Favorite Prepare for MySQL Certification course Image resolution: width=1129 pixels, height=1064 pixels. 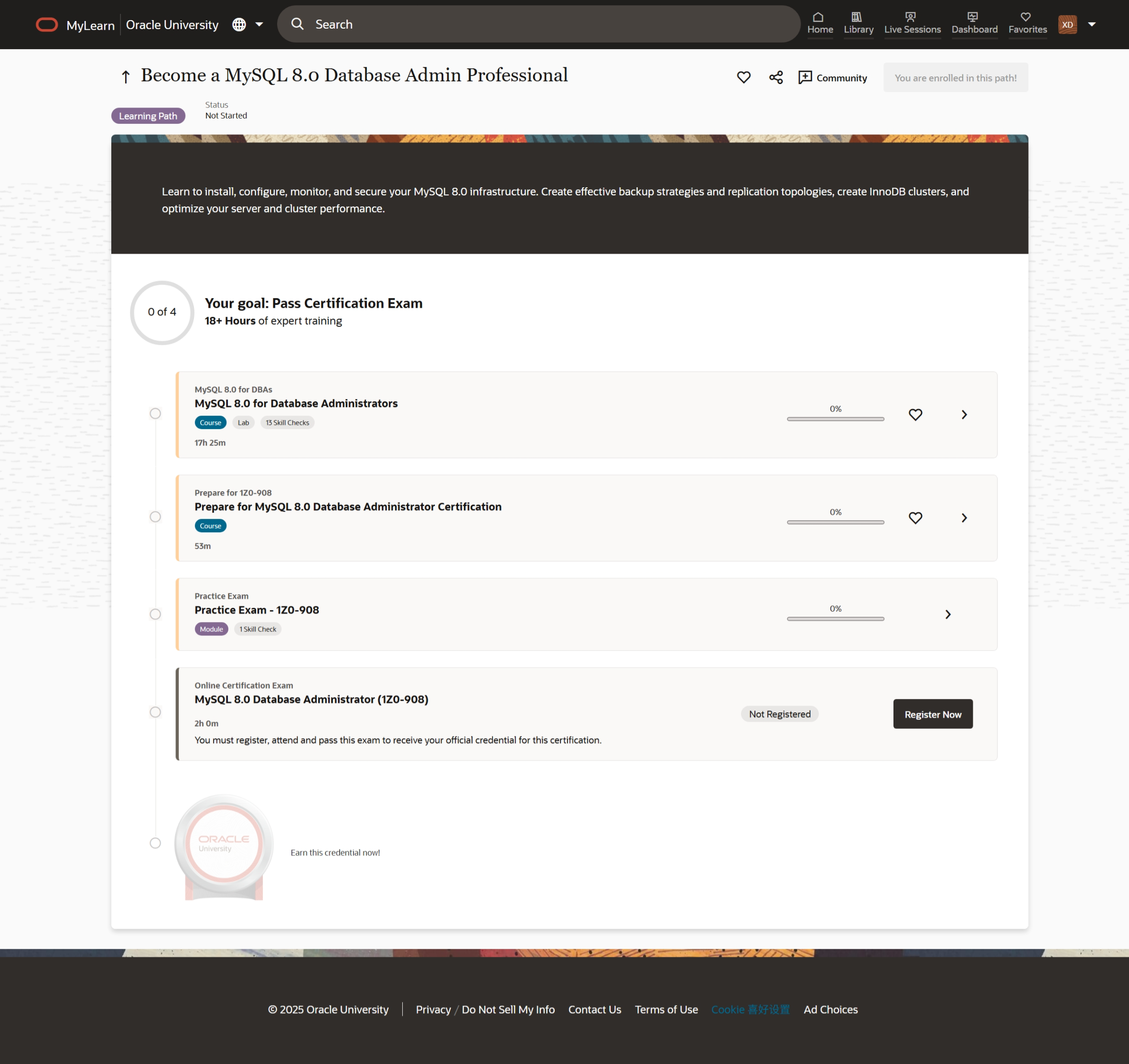(x=915, y=518)
